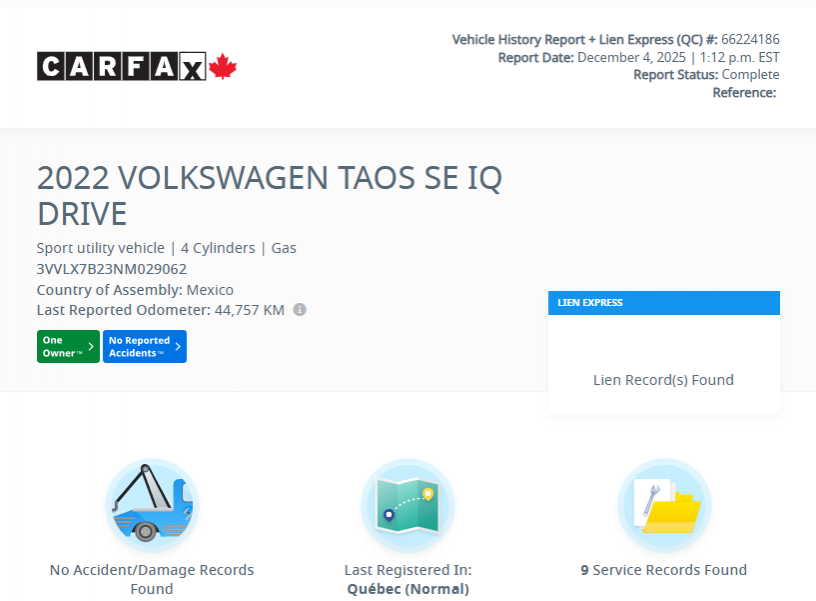Viewport: 816px width, 601px height.
Task: Click the tow truck accident records icon
Action: (x=151, y=504)
